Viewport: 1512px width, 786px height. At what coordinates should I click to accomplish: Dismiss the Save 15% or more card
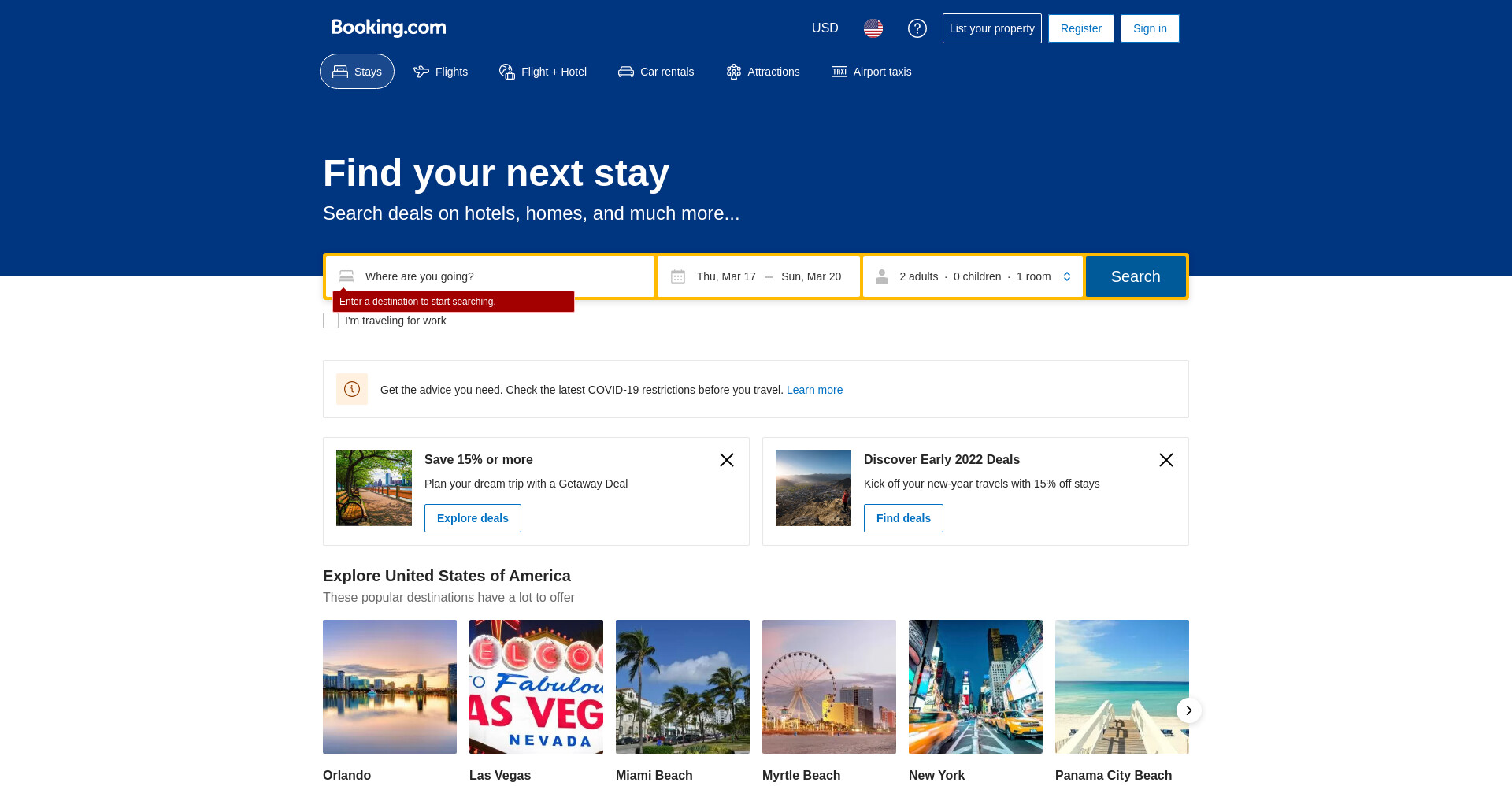tap(727, 460)
